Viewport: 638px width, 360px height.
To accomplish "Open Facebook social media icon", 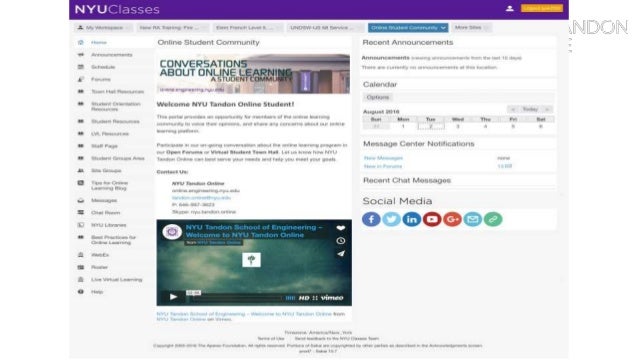I will pos(371,219).
